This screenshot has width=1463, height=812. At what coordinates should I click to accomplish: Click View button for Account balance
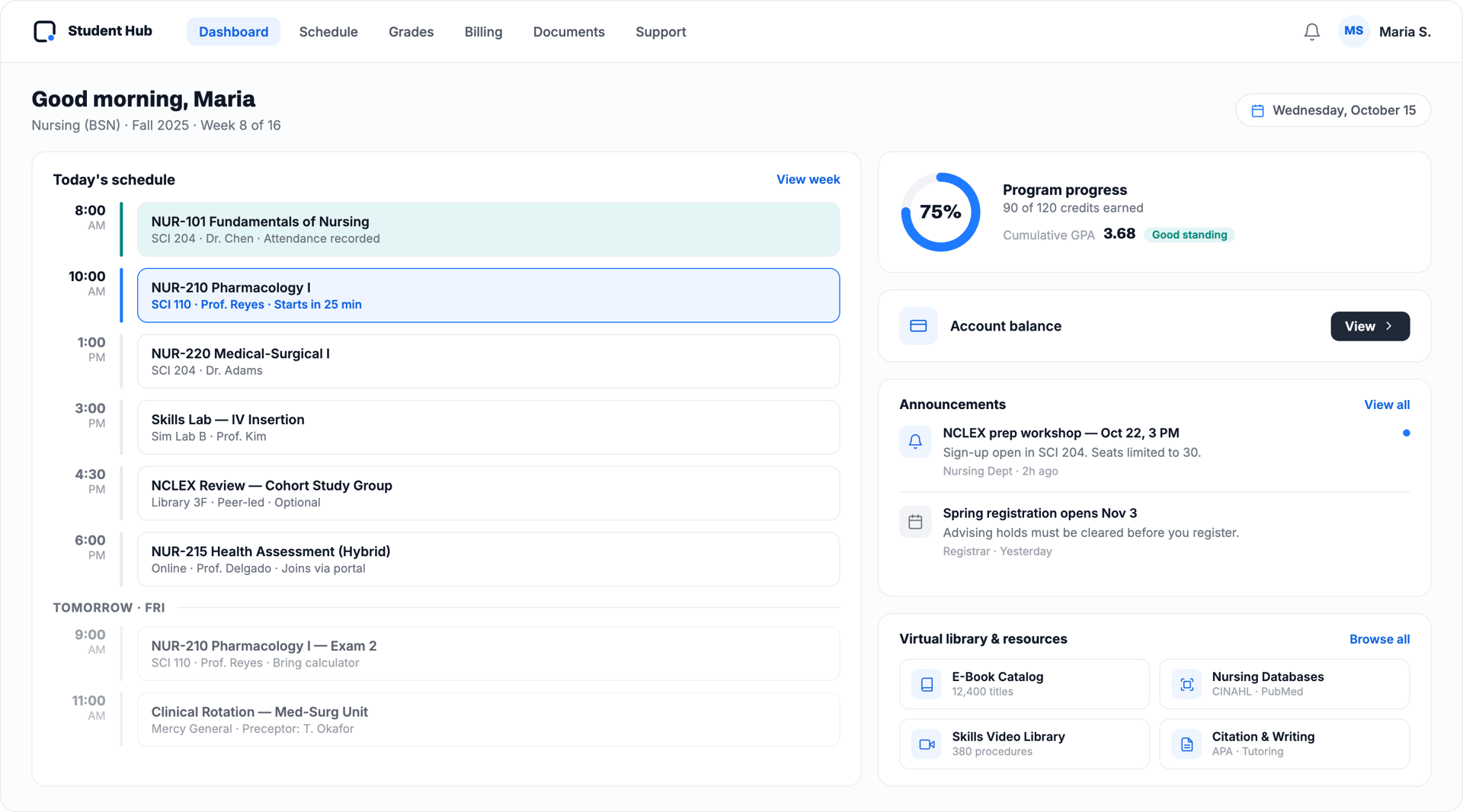pos(1369,326)
